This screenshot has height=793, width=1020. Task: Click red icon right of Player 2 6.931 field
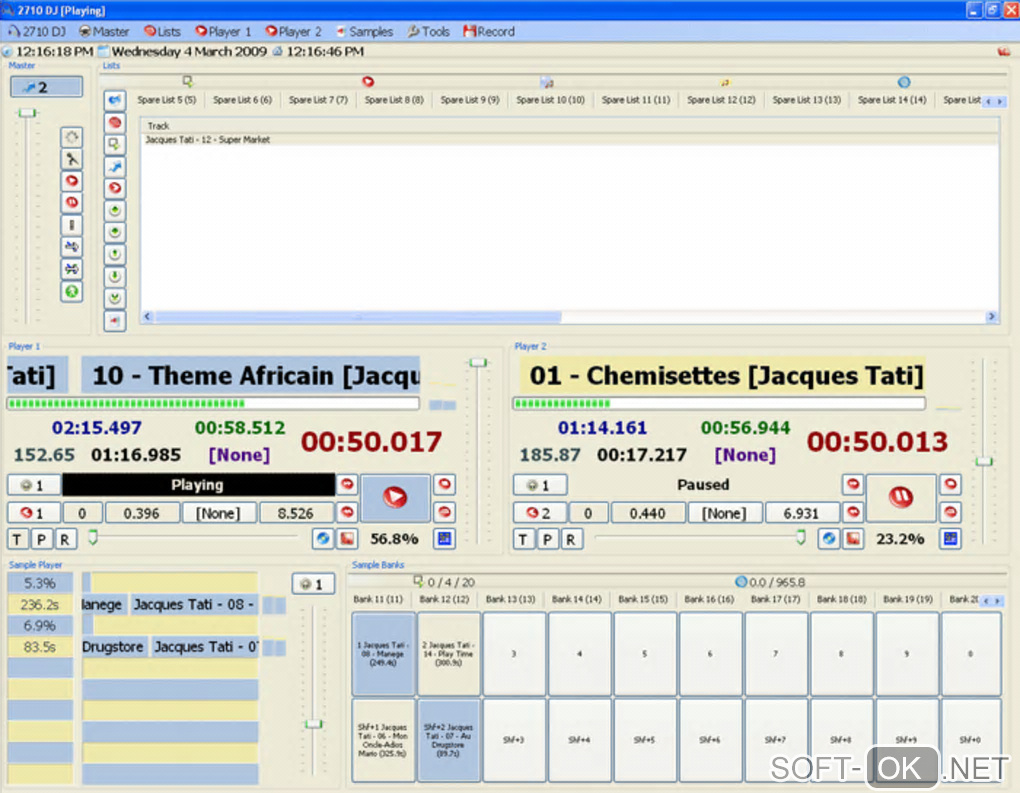[x=853, y=513]
